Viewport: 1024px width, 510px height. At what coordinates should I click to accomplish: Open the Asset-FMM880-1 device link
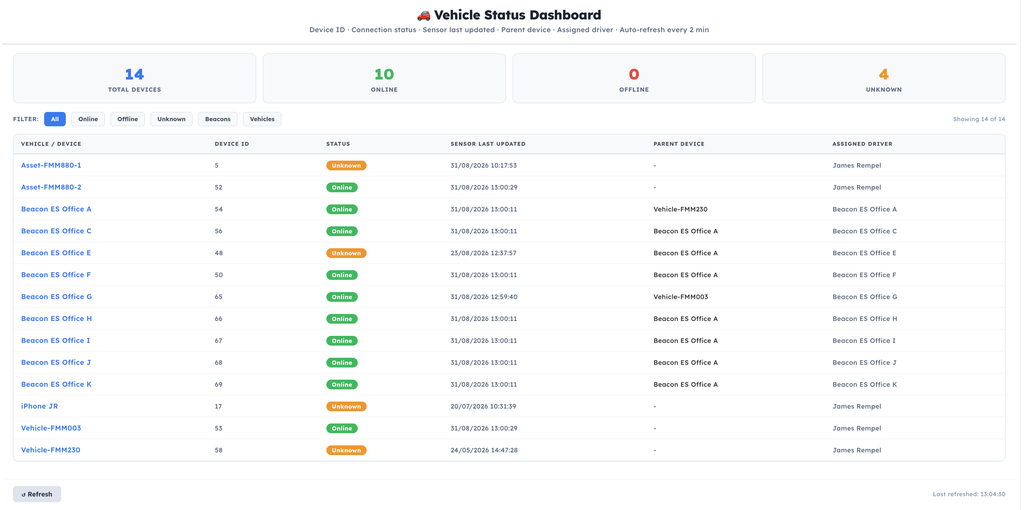pos(51,165)
